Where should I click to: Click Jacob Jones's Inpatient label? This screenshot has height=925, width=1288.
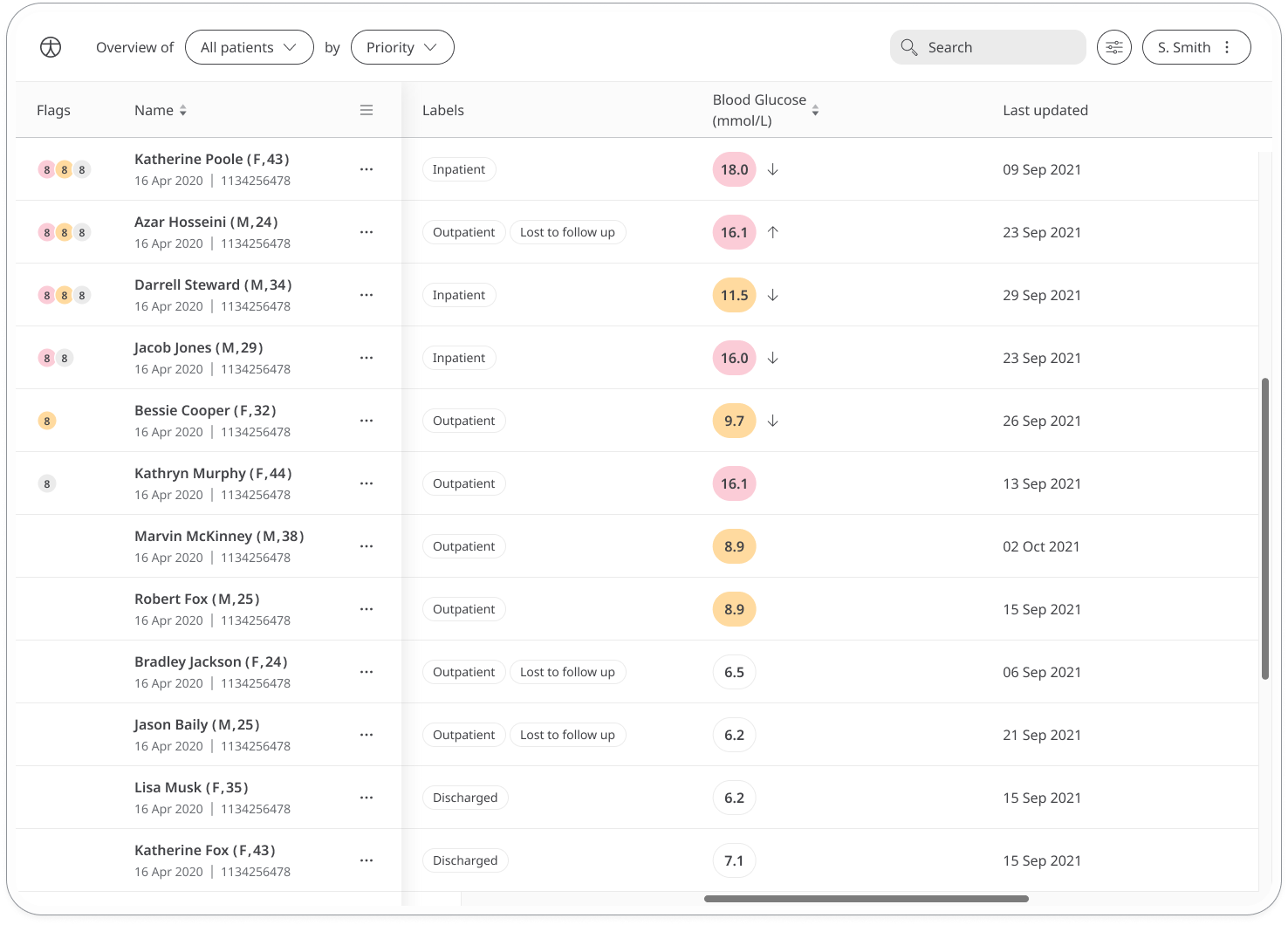coord(459,358)
